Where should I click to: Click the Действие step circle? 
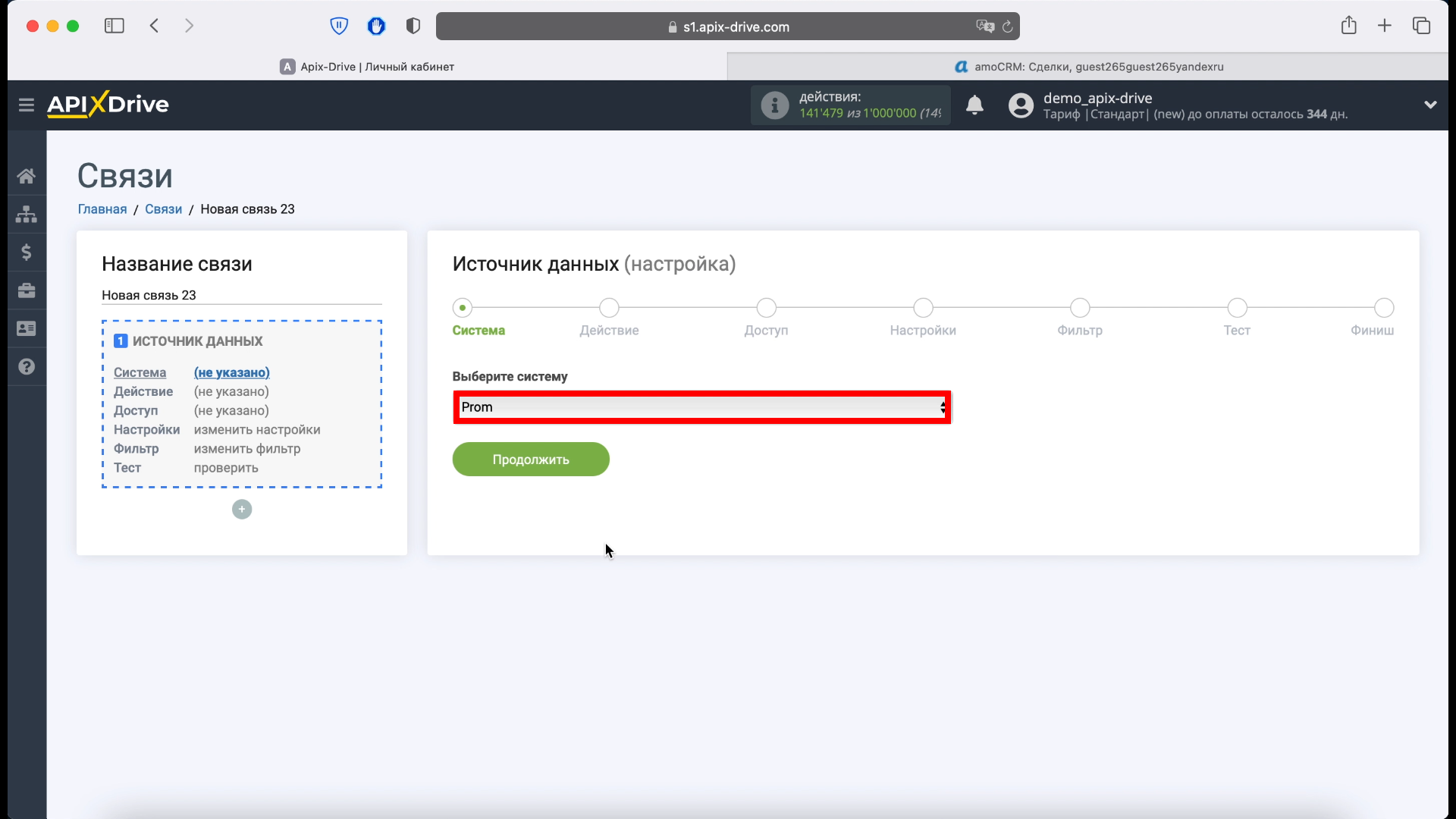click(609, 308)
